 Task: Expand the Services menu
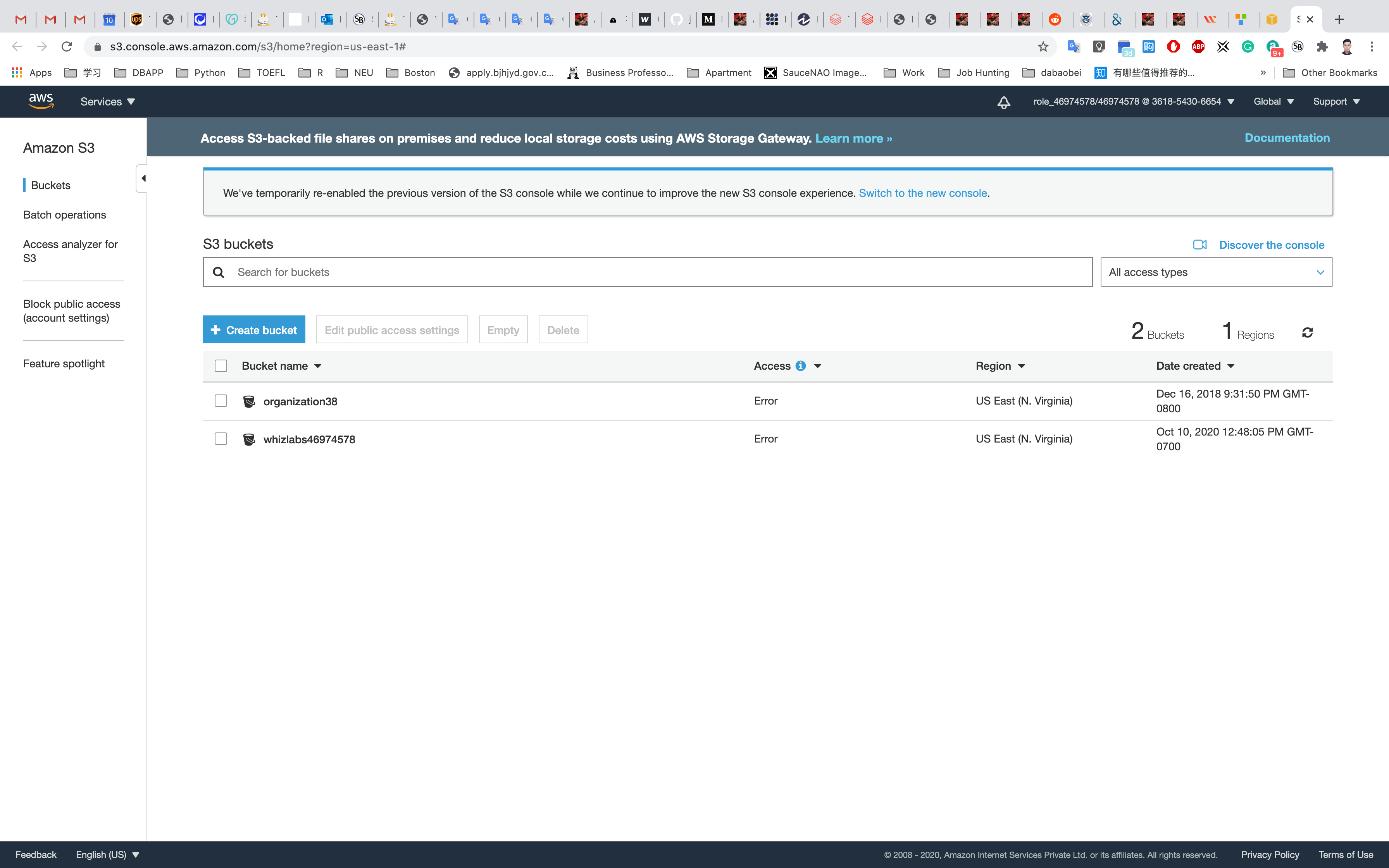point(107,102)
